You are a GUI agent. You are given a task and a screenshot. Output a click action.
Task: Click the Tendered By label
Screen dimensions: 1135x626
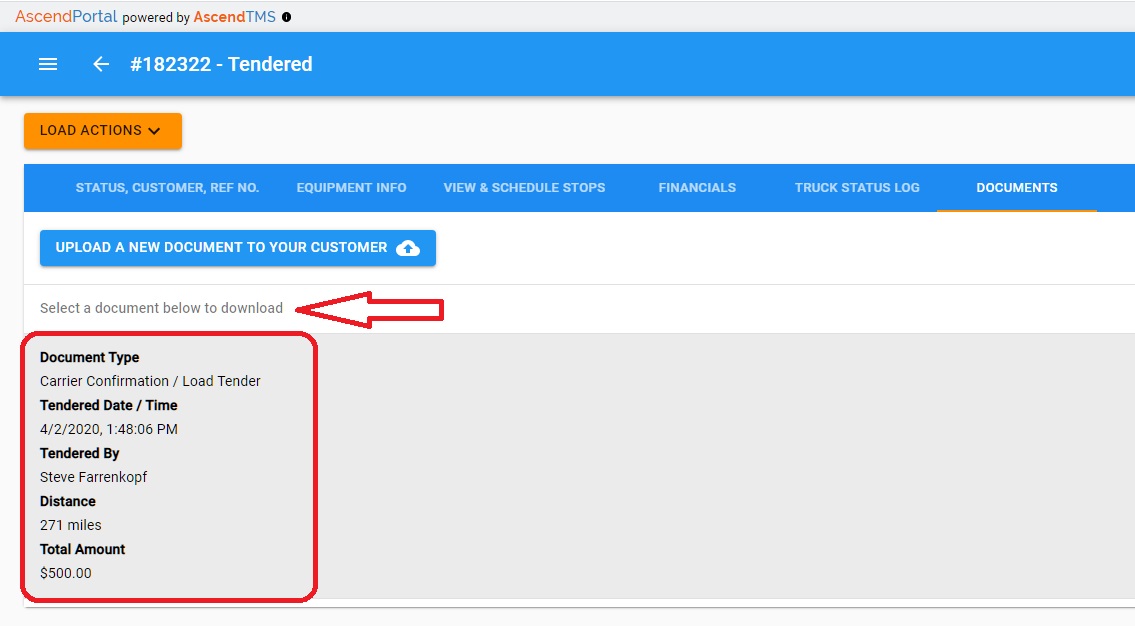pyautogui.click(x=80, y=454)
